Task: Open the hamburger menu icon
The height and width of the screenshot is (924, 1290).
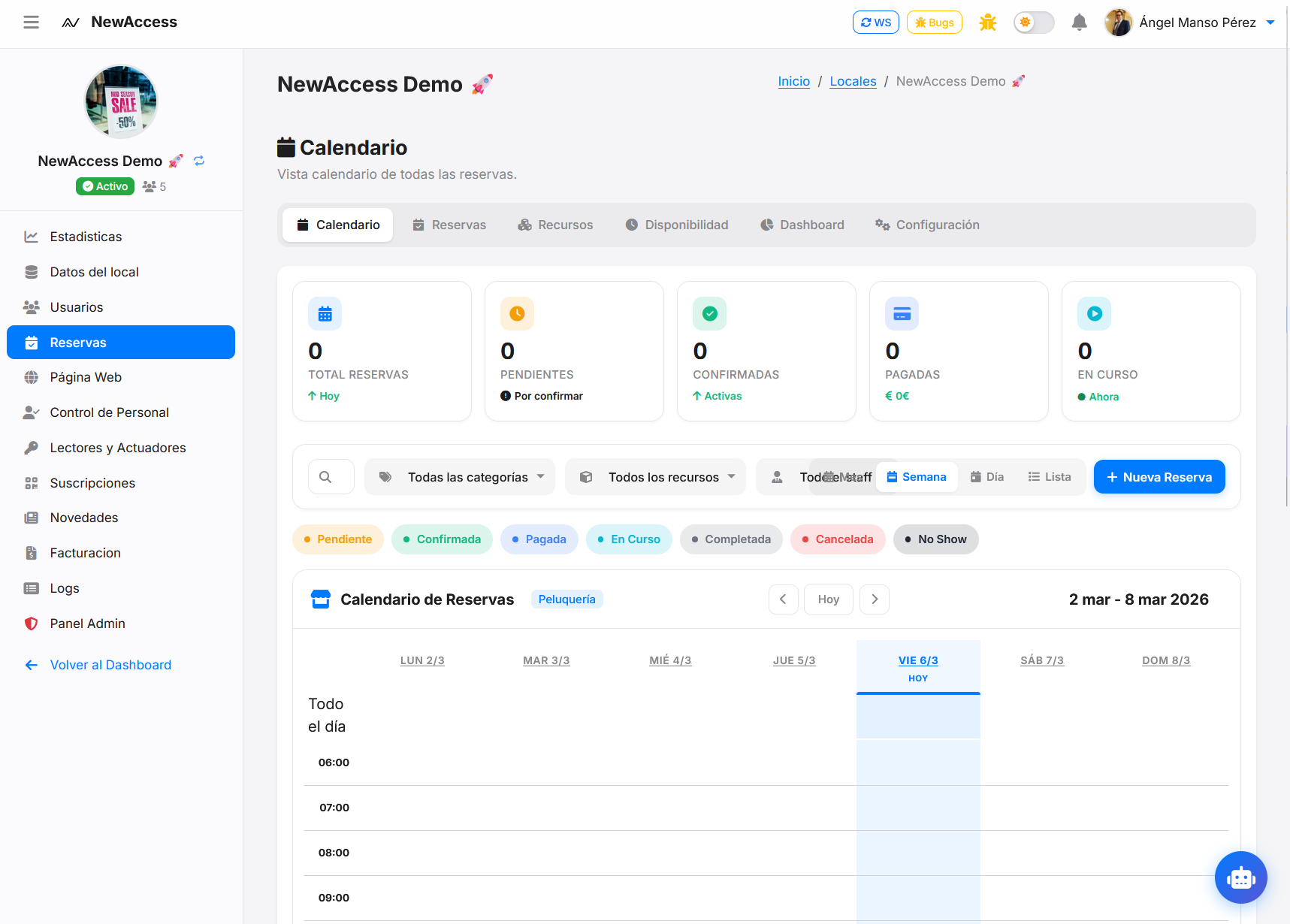Action: pos(31,23)
